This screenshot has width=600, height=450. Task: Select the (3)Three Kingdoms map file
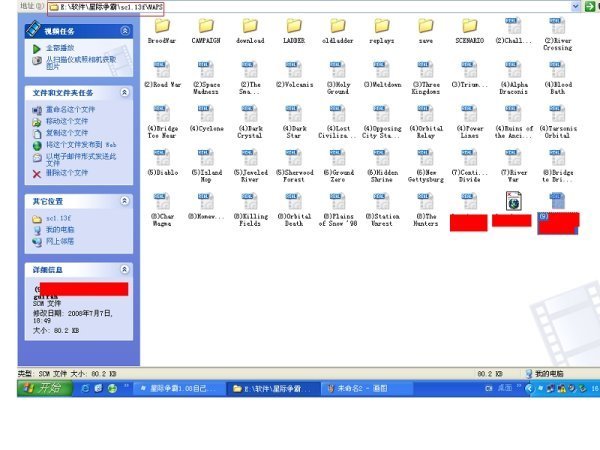coord(426,78)
